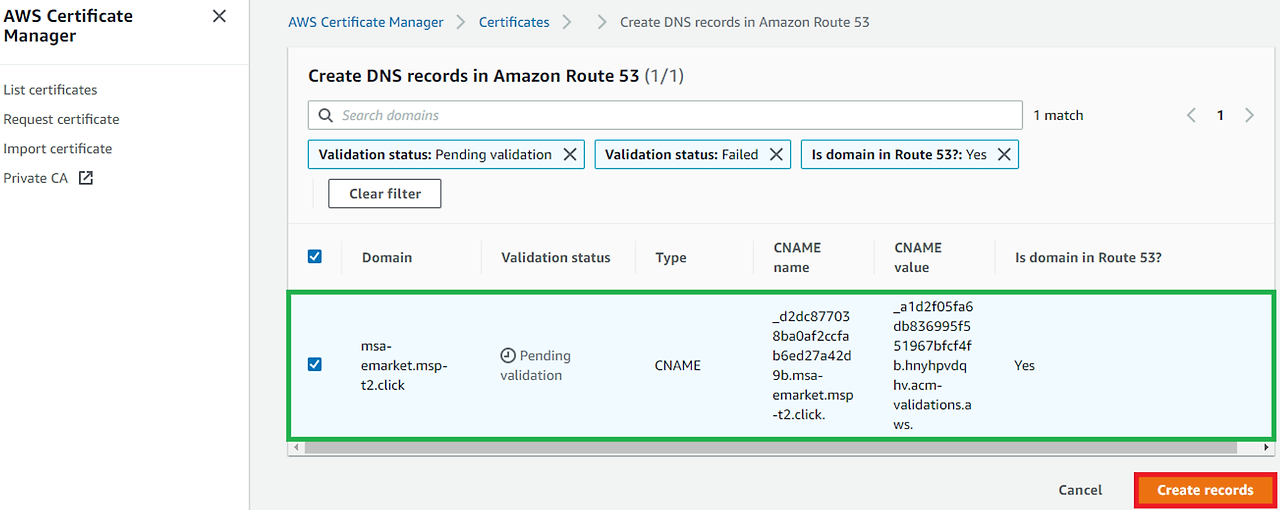Screen dimensions: 1280x510
Task: Go to previous page of results
Action: [1191, 115]
